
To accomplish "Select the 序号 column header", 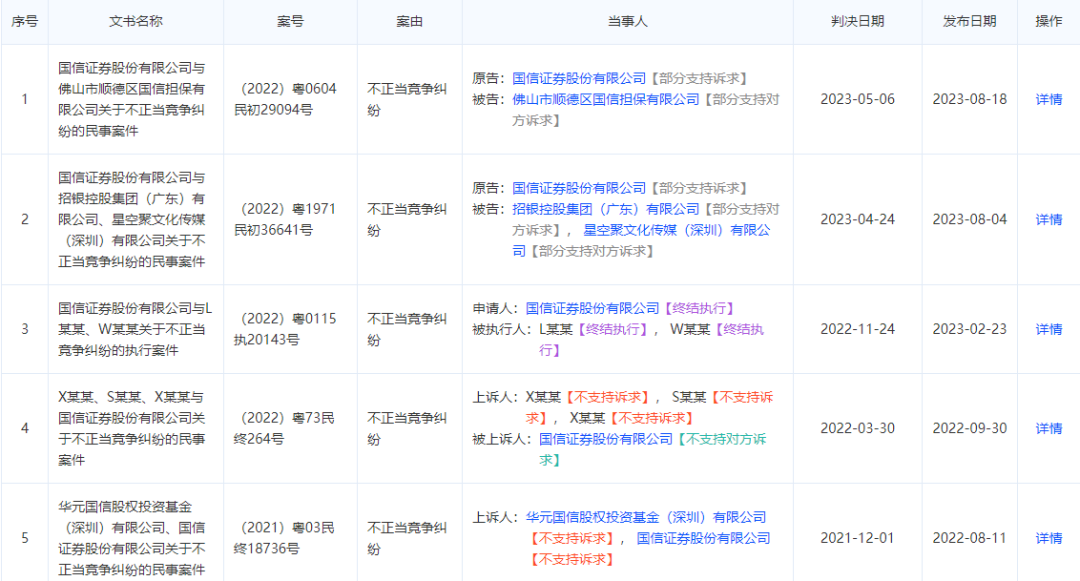I will pos(25,21).
